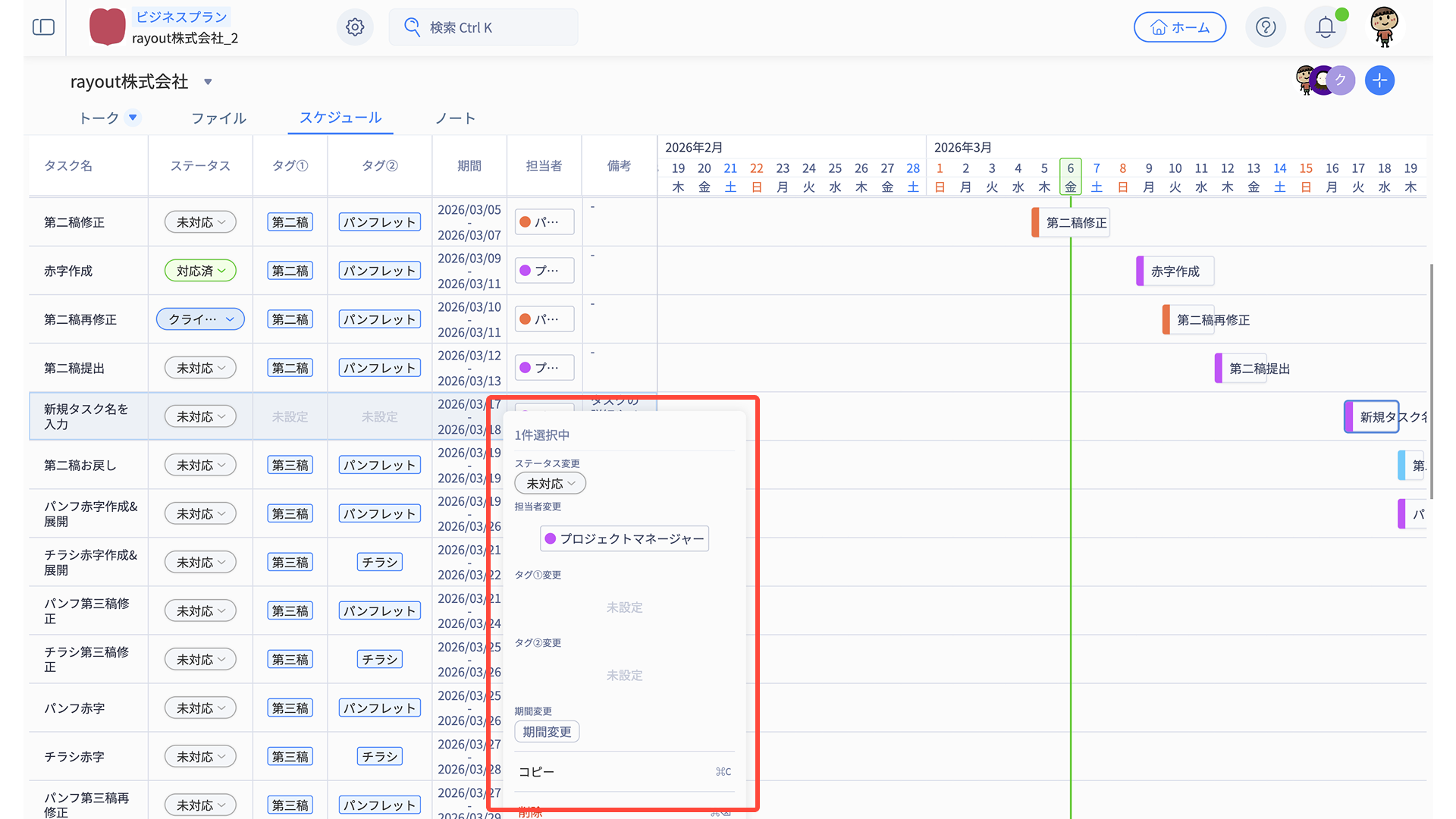This screenshot has width=1456, height=819.
Task: Switch to the ファイル tab
Action: 218,118
